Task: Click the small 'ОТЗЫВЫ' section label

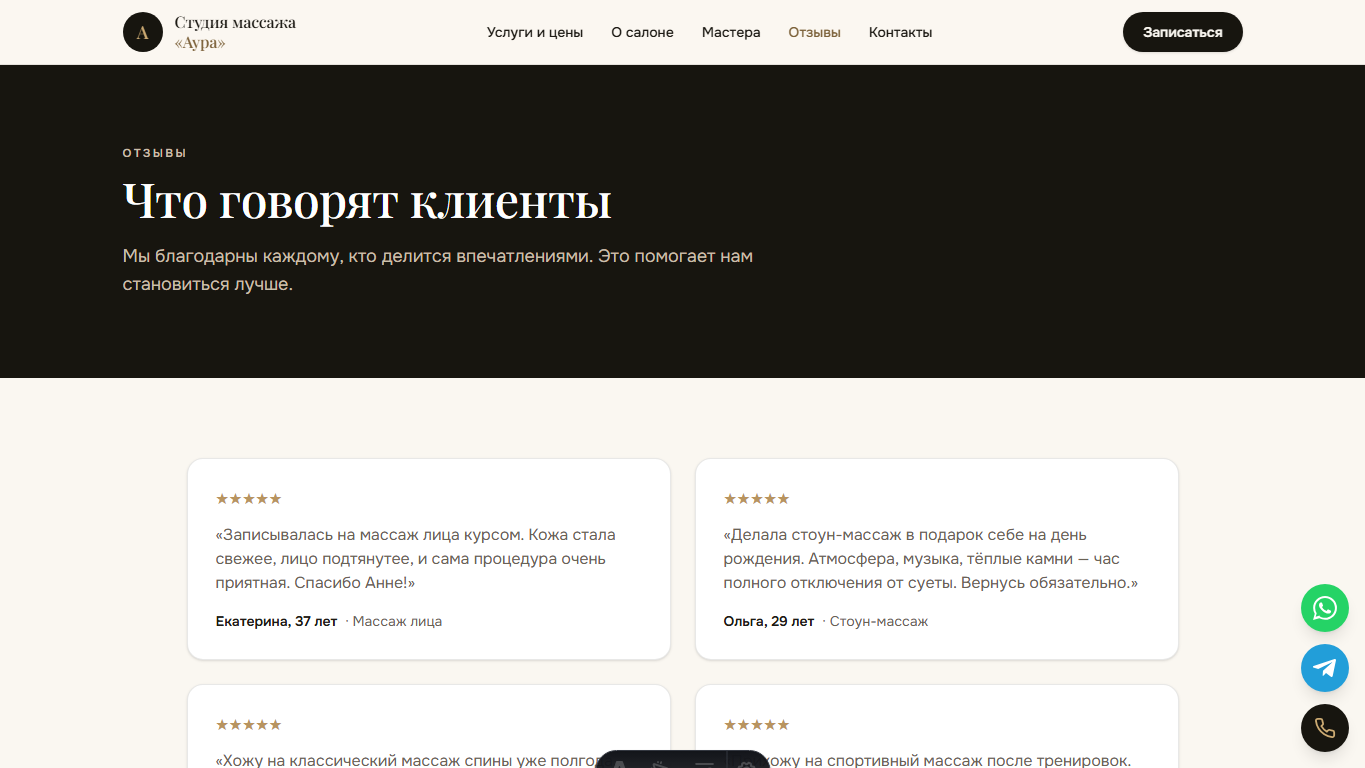Action: [155, 153]
